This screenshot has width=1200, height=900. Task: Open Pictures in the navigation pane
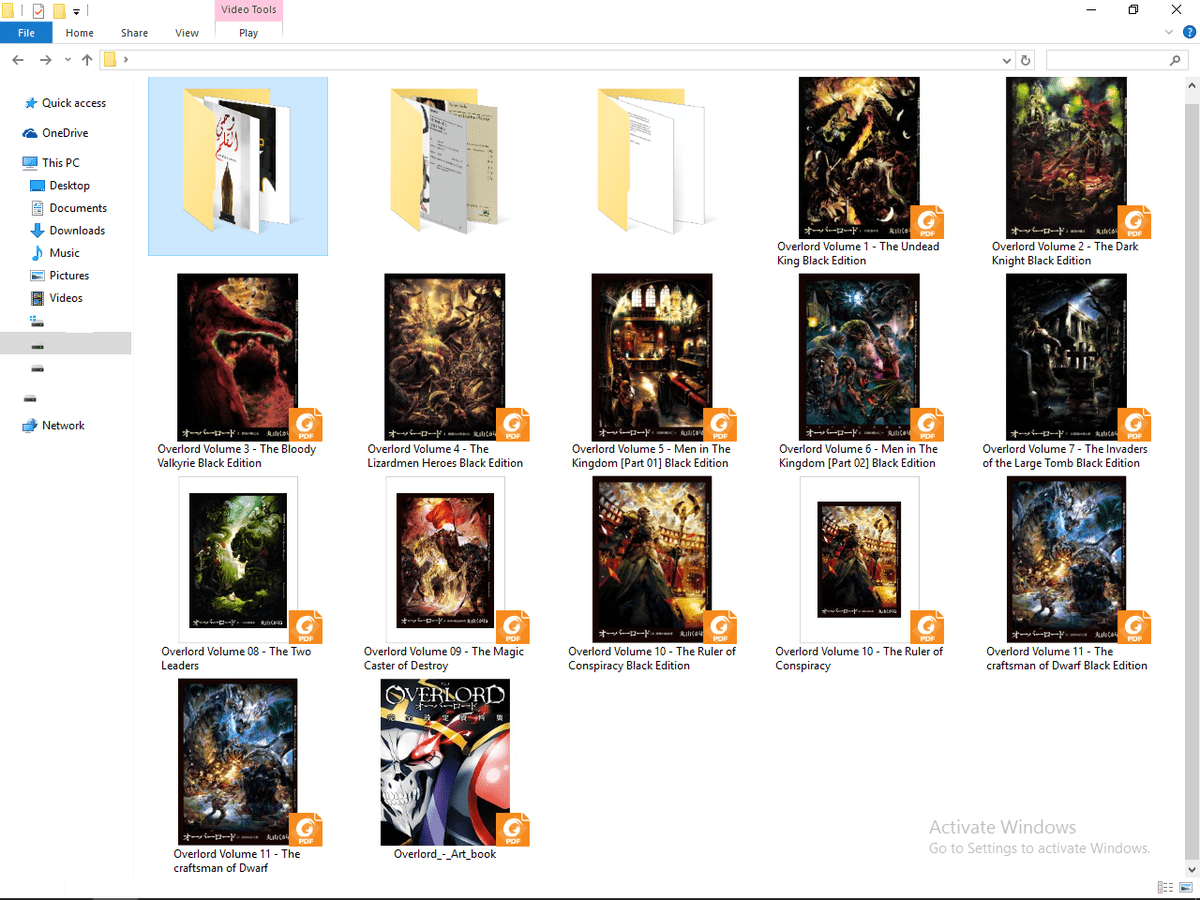(x=69, y=275)
